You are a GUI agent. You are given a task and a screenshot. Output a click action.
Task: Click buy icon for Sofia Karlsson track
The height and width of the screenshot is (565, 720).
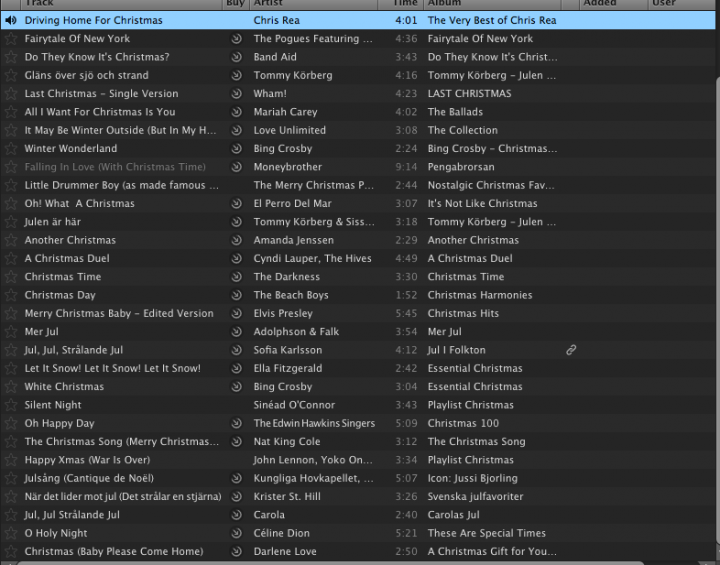(236, 350)
